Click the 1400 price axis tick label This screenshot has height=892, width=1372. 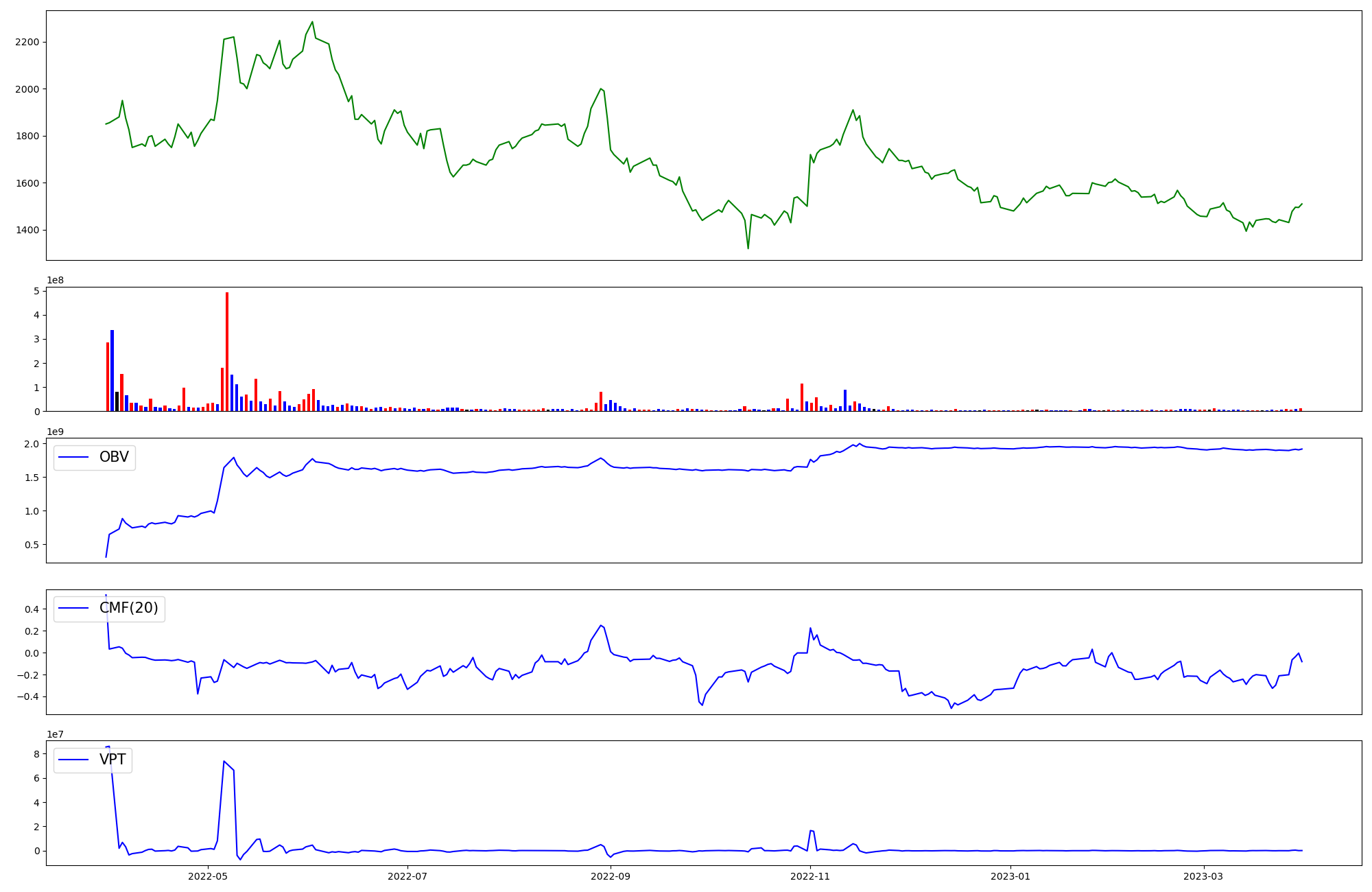pos(27,230)
